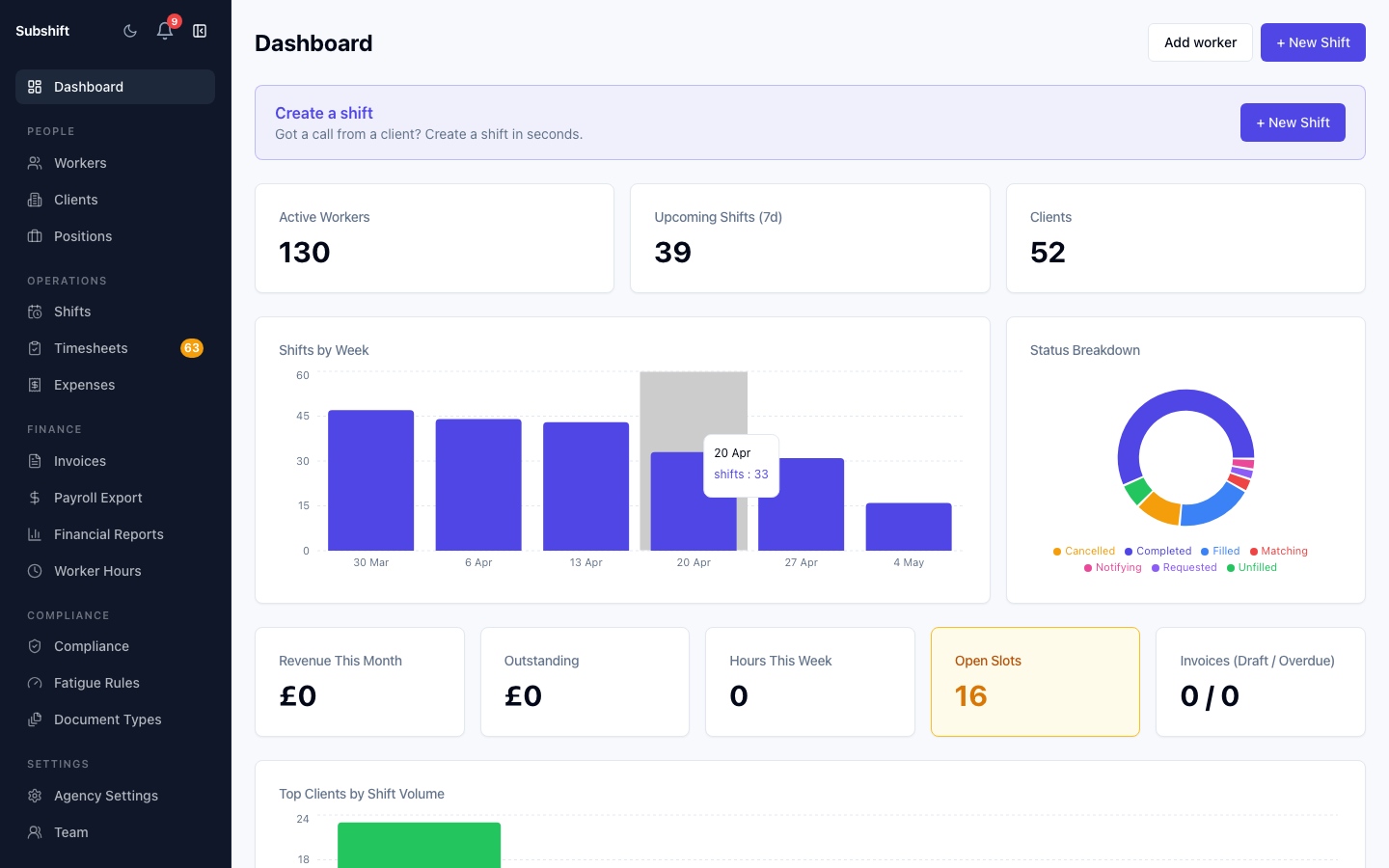The image size is (1389, 868).
Task: Click the 27 Apr chart bar
Action: [x=802, y=504]
